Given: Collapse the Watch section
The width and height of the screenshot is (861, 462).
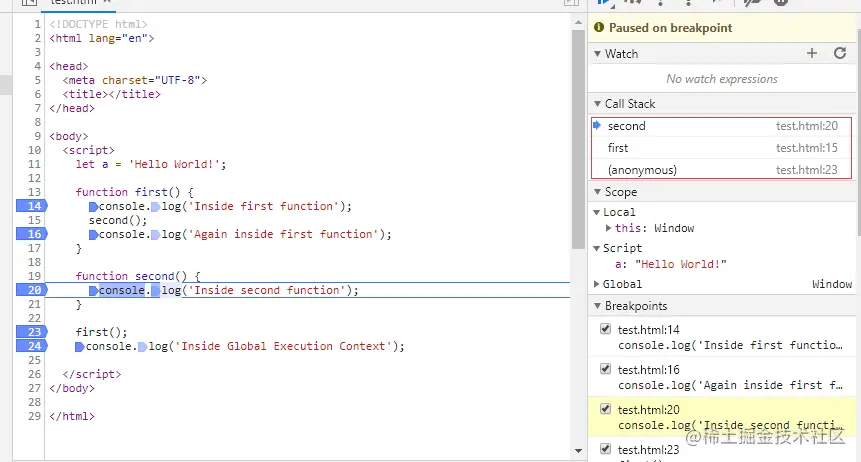Looking at the screenshot, I should [x=597, y=54].
